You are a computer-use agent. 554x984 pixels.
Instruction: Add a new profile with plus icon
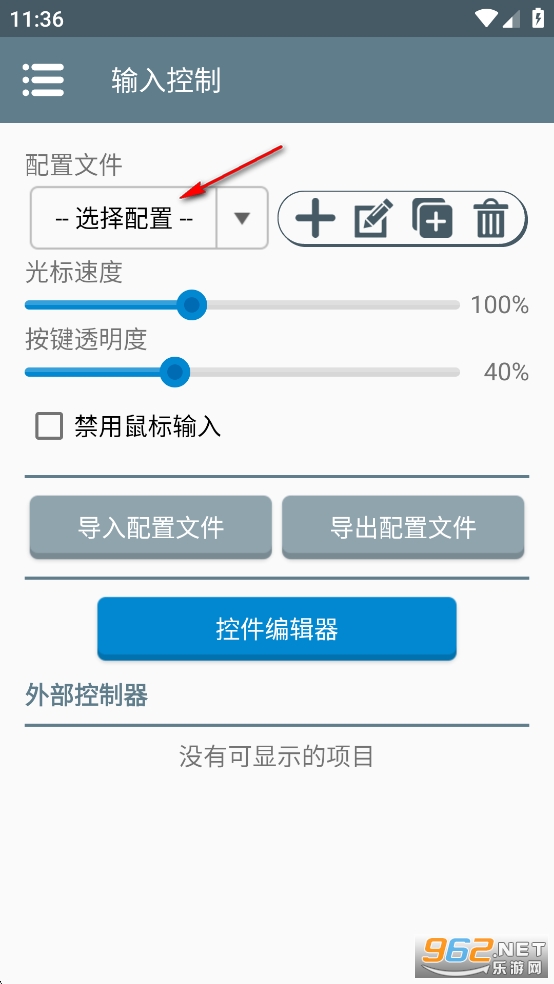(x=315, y=219)
